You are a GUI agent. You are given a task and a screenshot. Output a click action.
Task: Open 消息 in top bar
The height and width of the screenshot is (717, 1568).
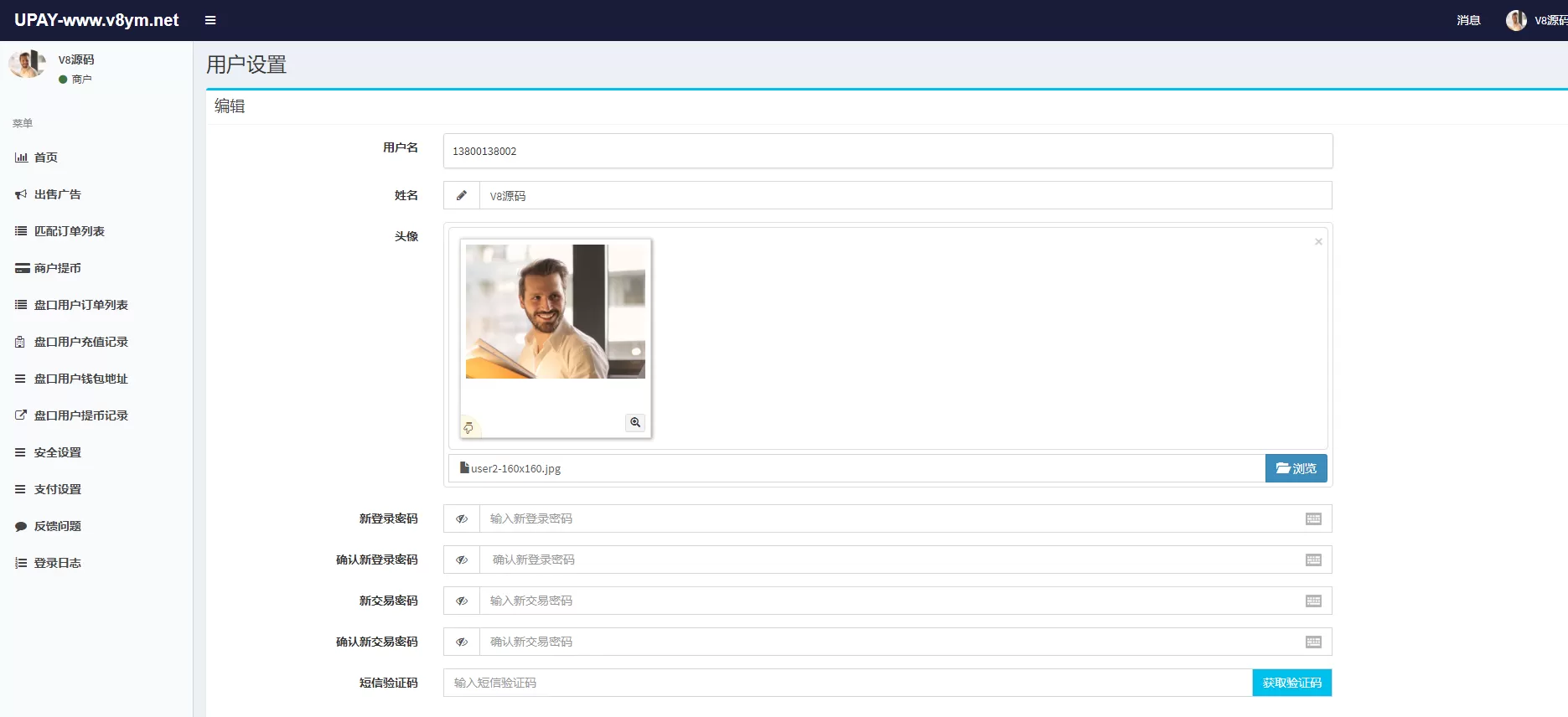click(x=1468, y=20)
